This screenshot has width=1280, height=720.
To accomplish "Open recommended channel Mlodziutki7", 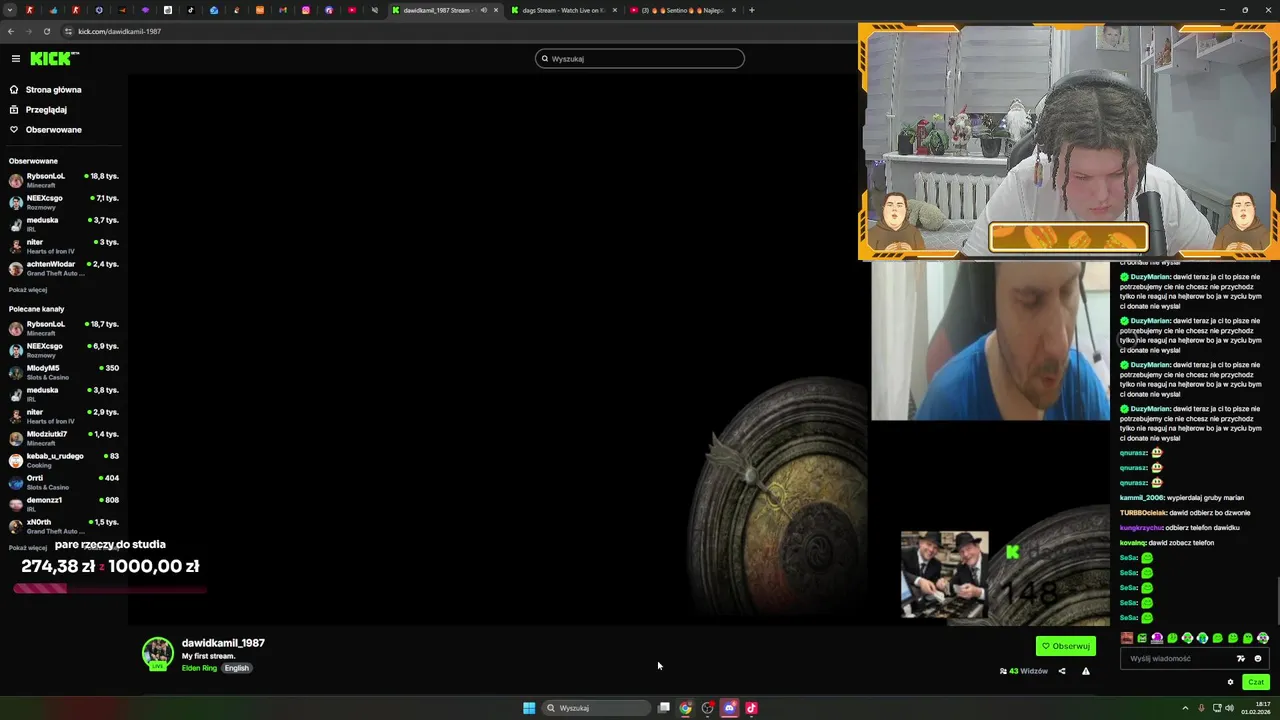I will tap(64, 438).
